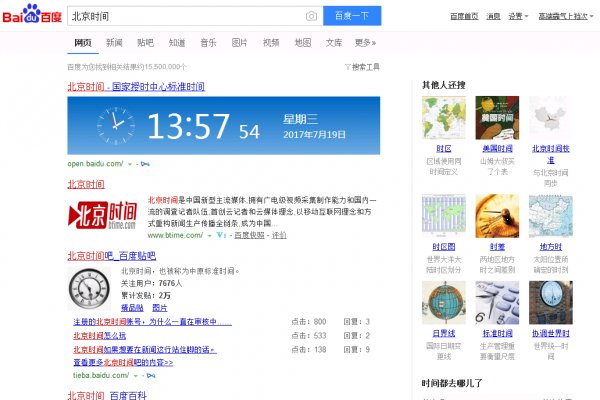Open 北京时间_百度百科 result

point(107,395)
